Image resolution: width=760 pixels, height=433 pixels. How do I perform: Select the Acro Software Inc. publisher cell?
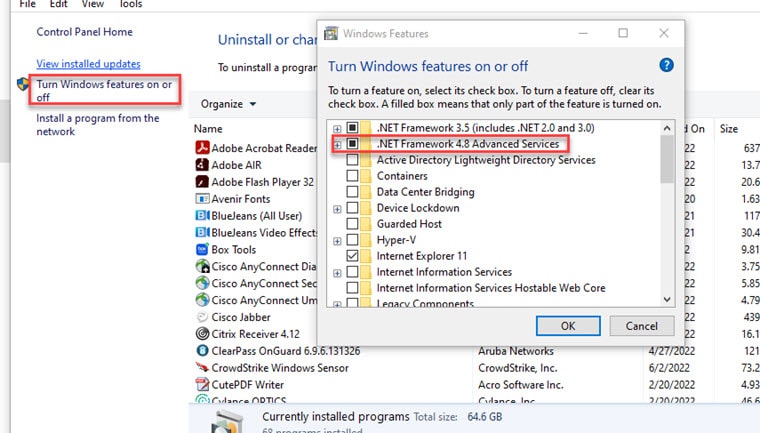coord(521,385)
